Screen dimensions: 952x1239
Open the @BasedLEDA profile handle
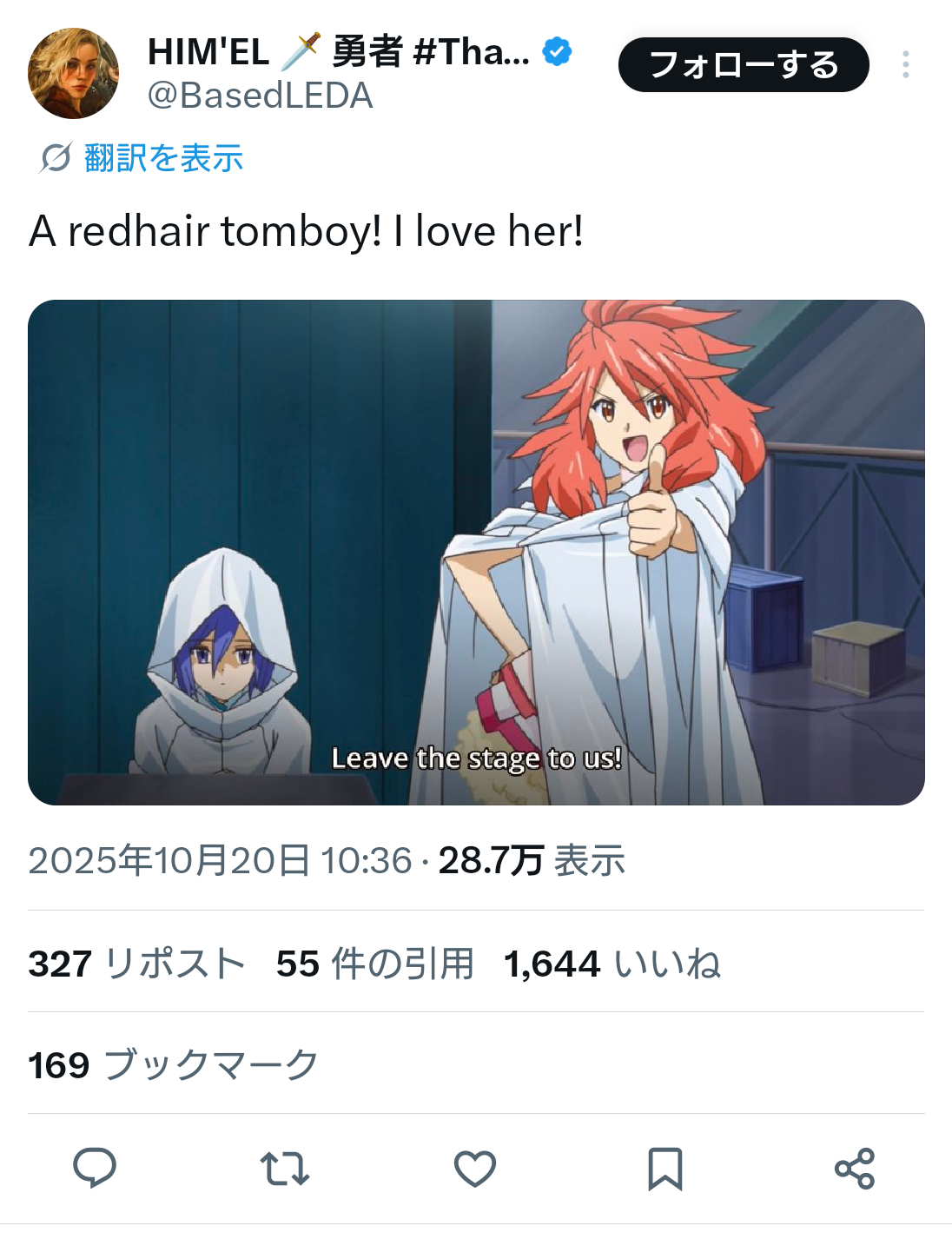pyautogui.click(x=260, y=96)
